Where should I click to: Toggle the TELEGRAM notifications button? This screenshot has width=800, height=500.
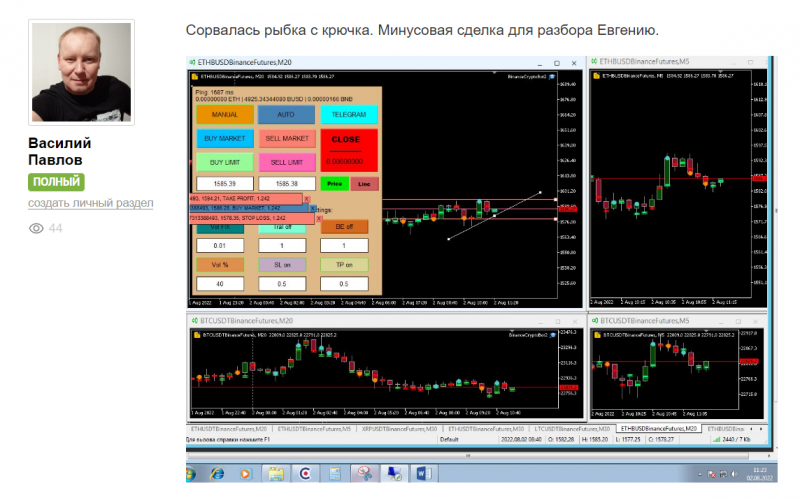click(x=349, y=114)
